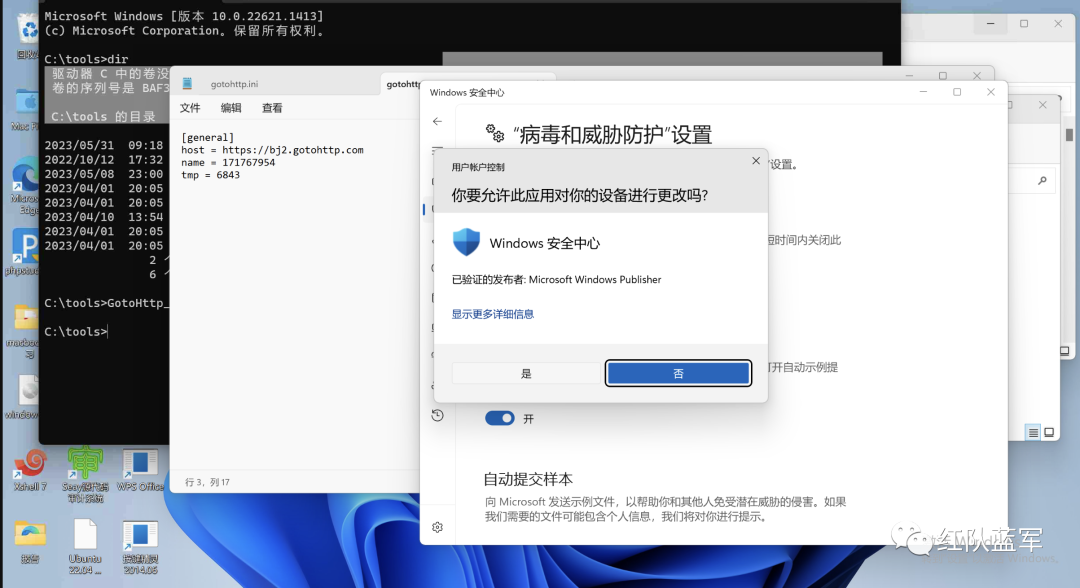
Task: Click the C:\tools> prompt in the command window
Action: [76, 332]
